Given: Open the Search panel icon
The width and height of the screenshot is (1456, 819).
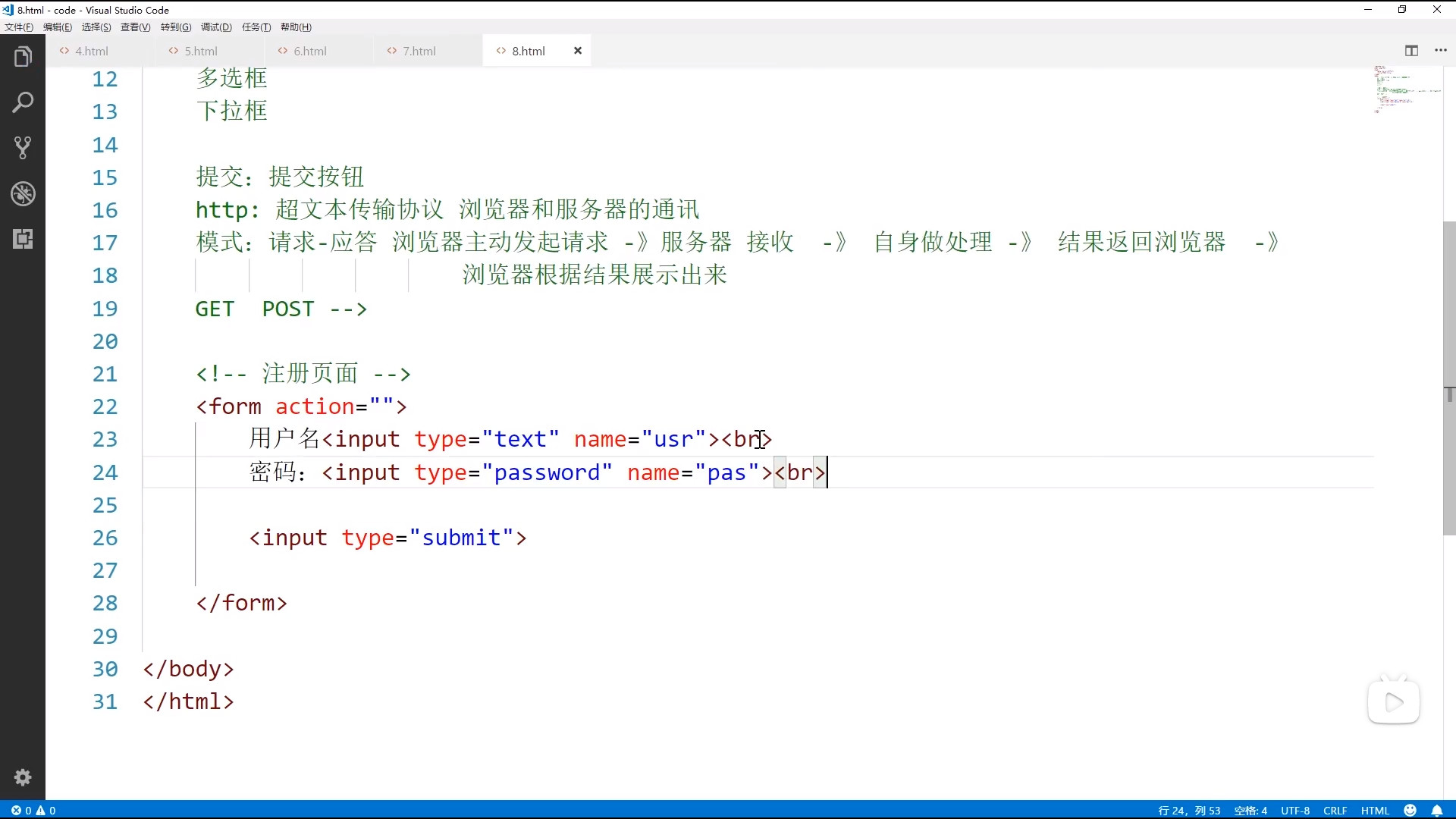Looking at the screenshot, I should coord(23,102).
